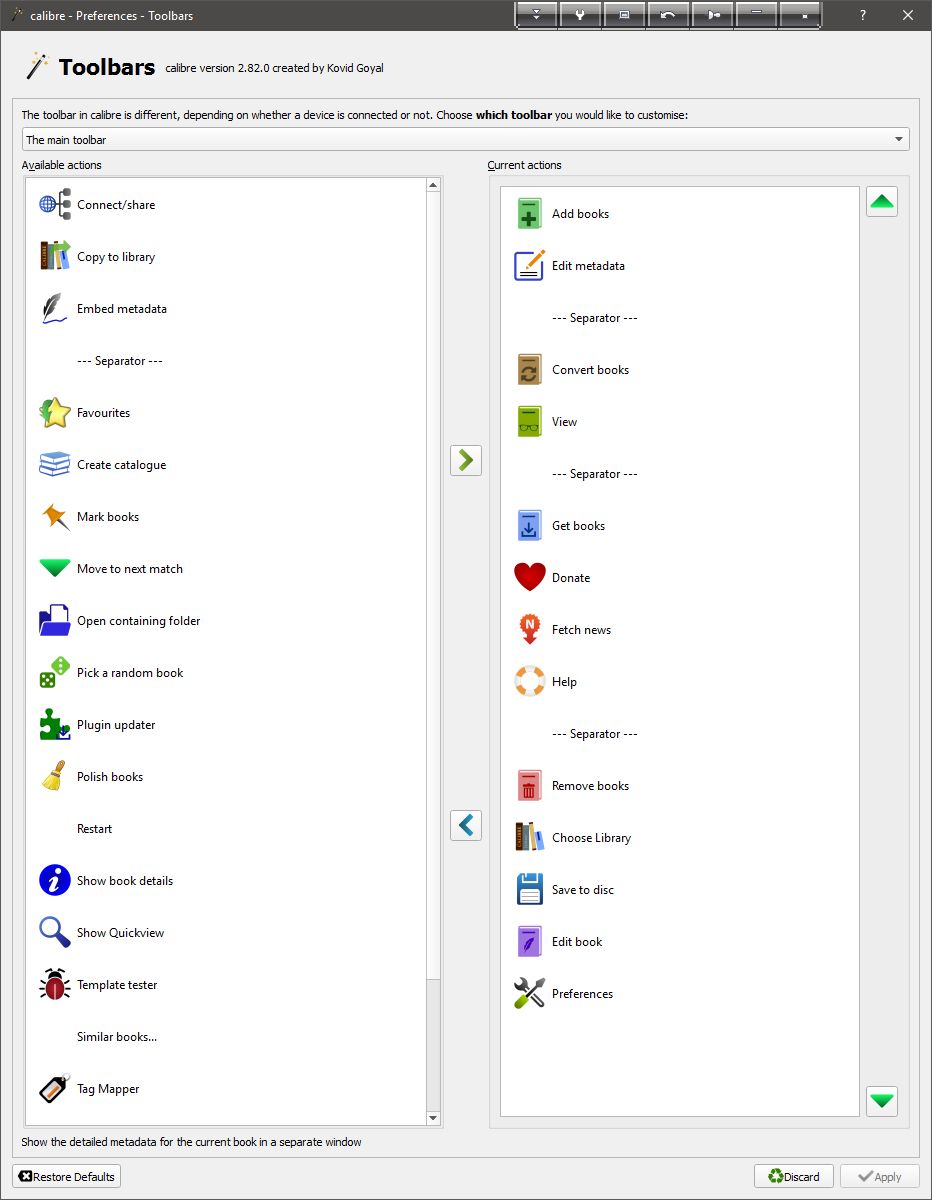Click the Apply button
The height and width of the screenshot is (1200, 932).
(880, 1177)
